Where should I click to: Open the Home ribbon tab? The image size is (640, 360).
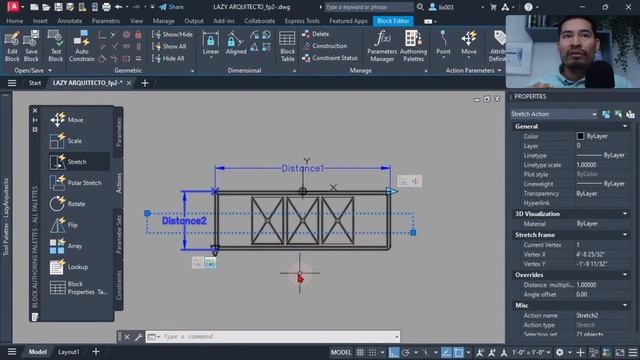[15, 21]
